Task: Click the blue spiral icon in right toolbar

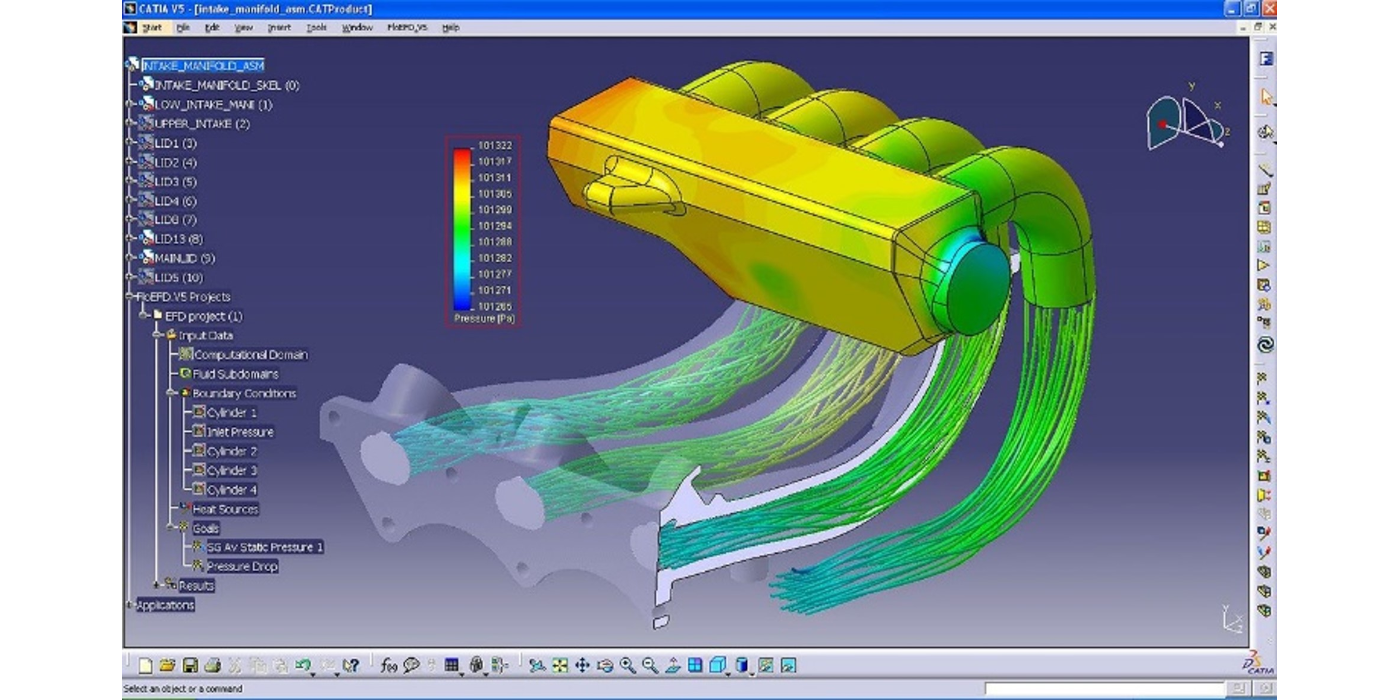Action: [1265, 344]
